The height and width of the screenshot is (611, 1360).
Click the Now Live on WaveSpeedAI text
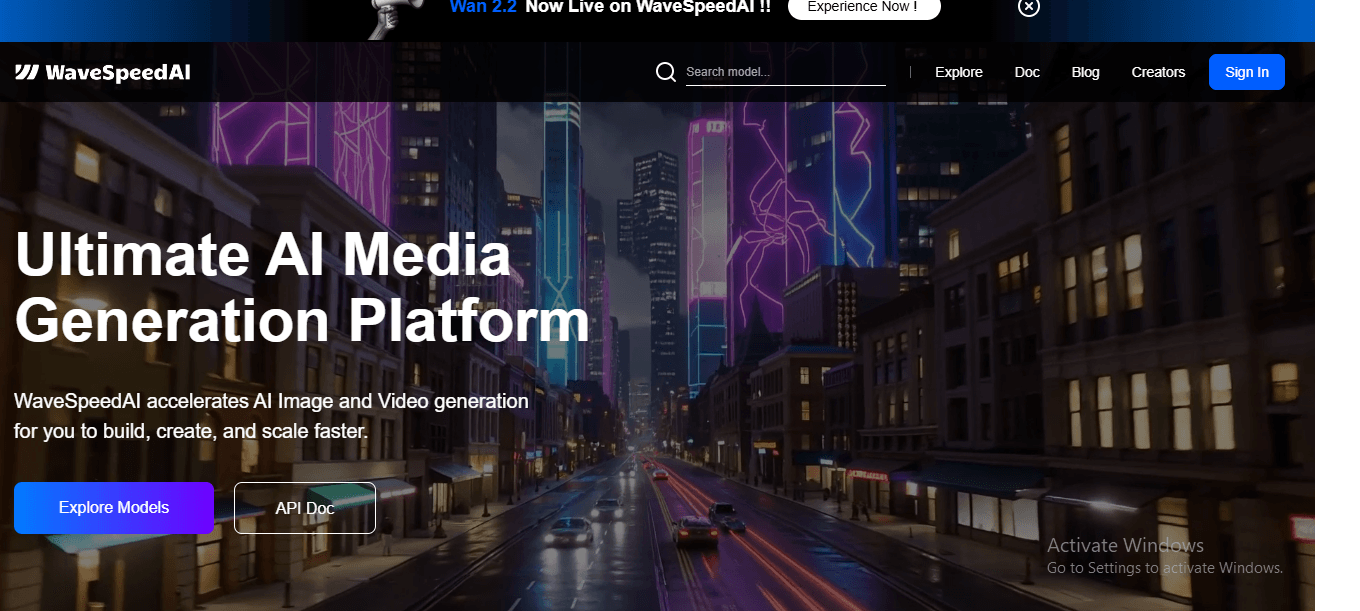[x=648, y=7]
